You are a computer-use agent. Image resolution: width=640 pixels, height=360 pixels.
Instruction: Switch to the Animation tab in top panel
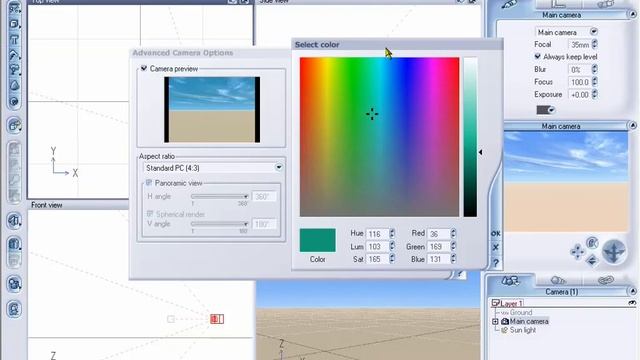click(x=606, y=4)
